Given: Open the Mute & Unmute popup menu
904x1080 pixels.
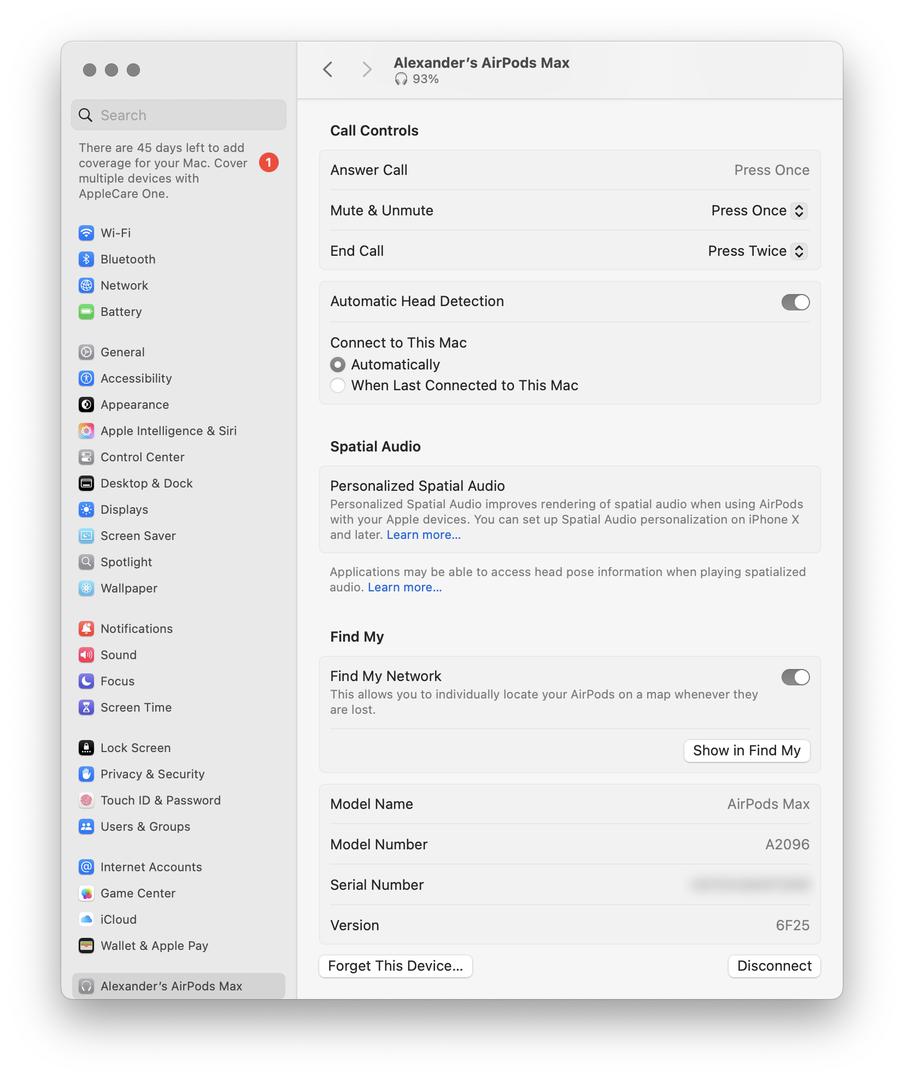Looking at the screenshot, I should coord(758,210).
